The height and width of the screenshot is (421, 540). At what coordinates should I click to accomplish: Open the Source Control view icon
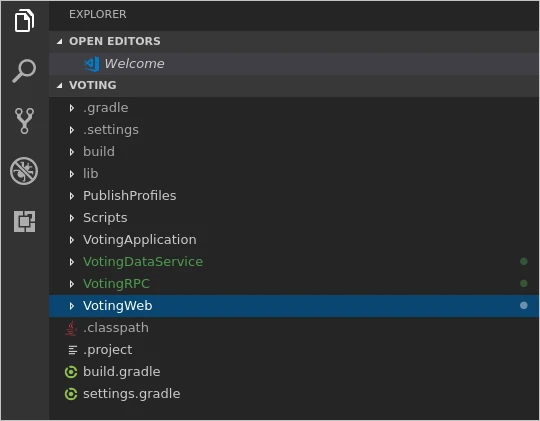click(24, 121)
